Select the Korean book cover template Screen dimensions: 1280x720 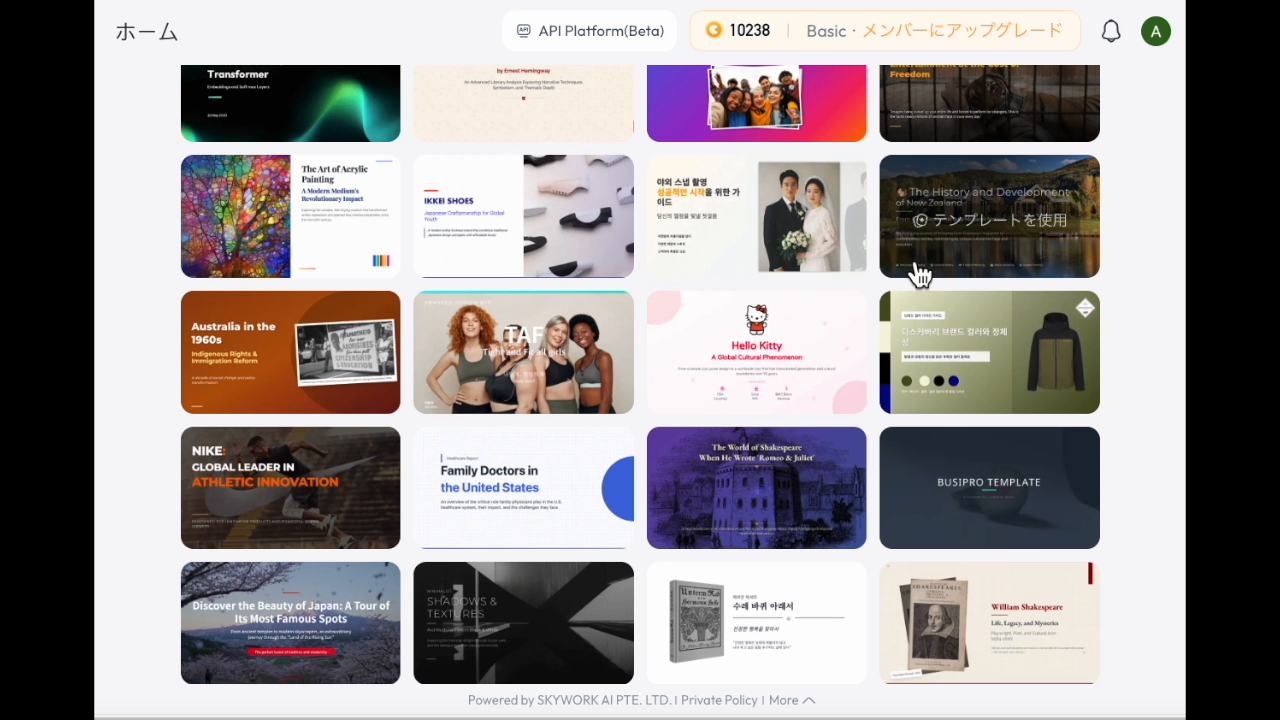[757, 623]
